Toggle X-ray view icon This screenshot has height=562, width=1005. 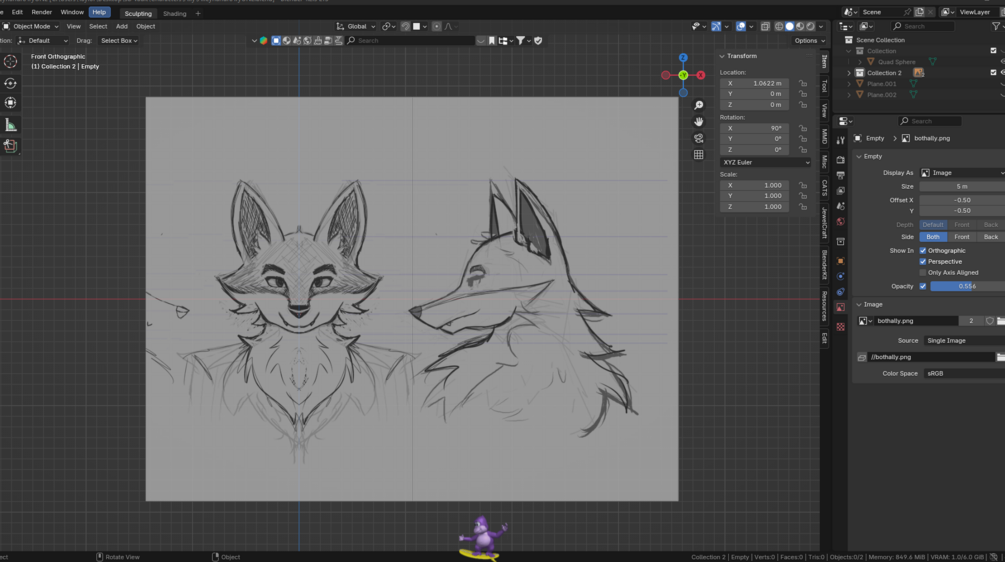point(765,26)
